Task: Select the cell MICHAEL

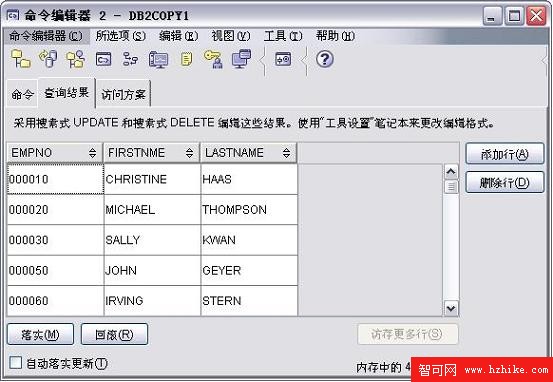Action: click(x=152, y=210)
